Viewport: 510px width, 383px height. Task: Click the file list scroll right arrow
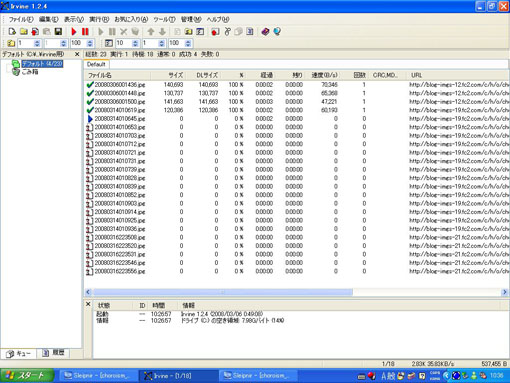504,292
